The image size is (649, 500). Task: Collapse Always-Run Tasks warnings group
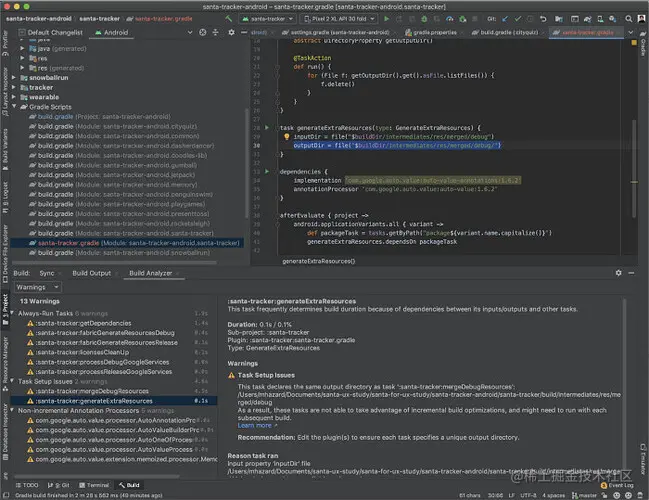[12, 313]
